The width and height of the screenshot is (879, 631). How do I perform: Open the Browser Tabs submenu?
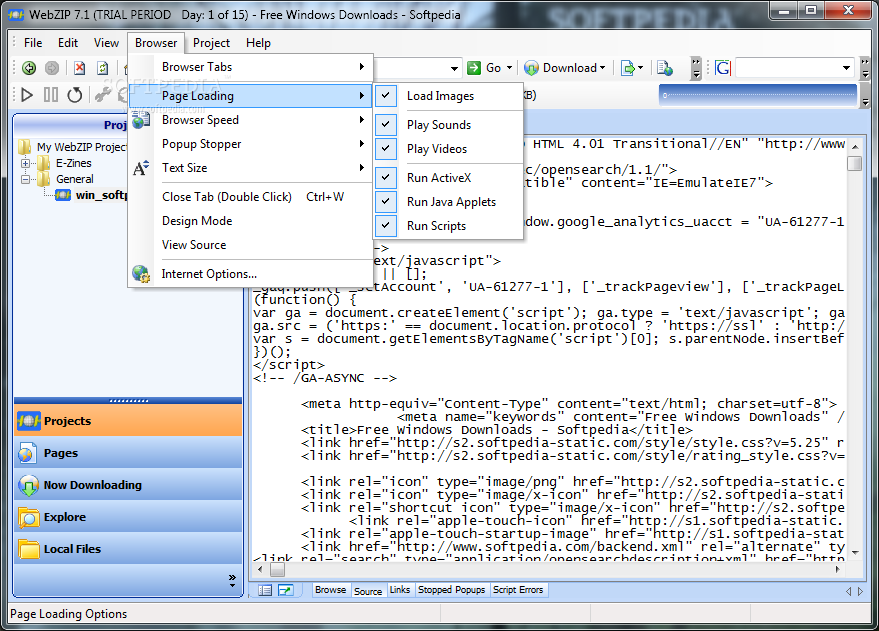tap(251, 67)
